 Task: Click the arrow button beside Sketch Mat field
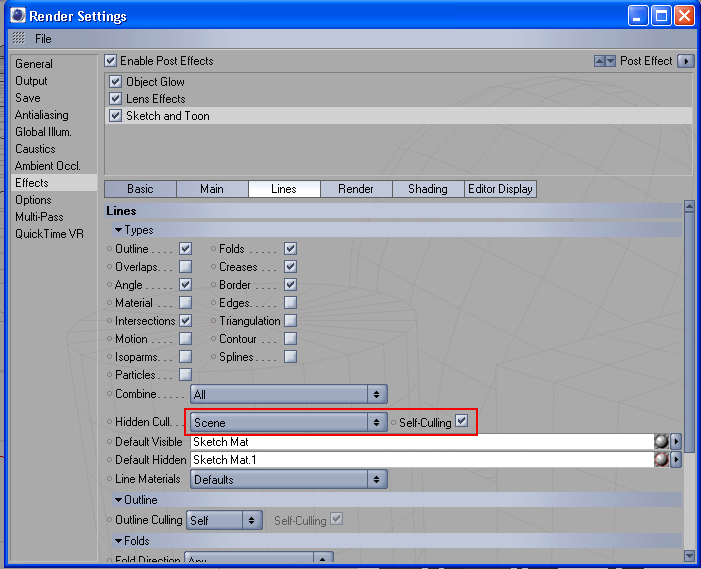click(x=676, y=442)
